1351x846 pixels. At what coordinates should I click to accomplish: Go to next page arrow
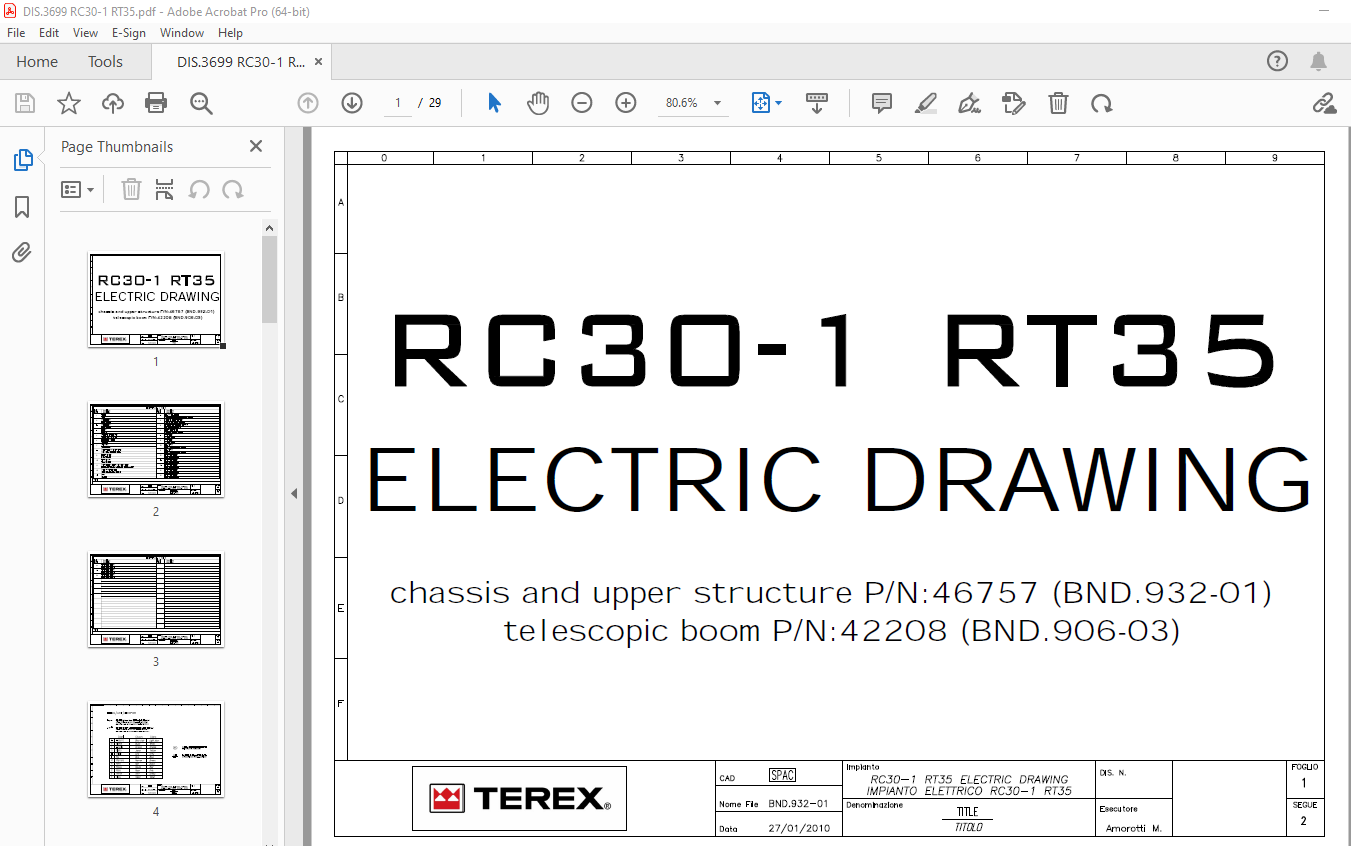click(x=352, y=103)
